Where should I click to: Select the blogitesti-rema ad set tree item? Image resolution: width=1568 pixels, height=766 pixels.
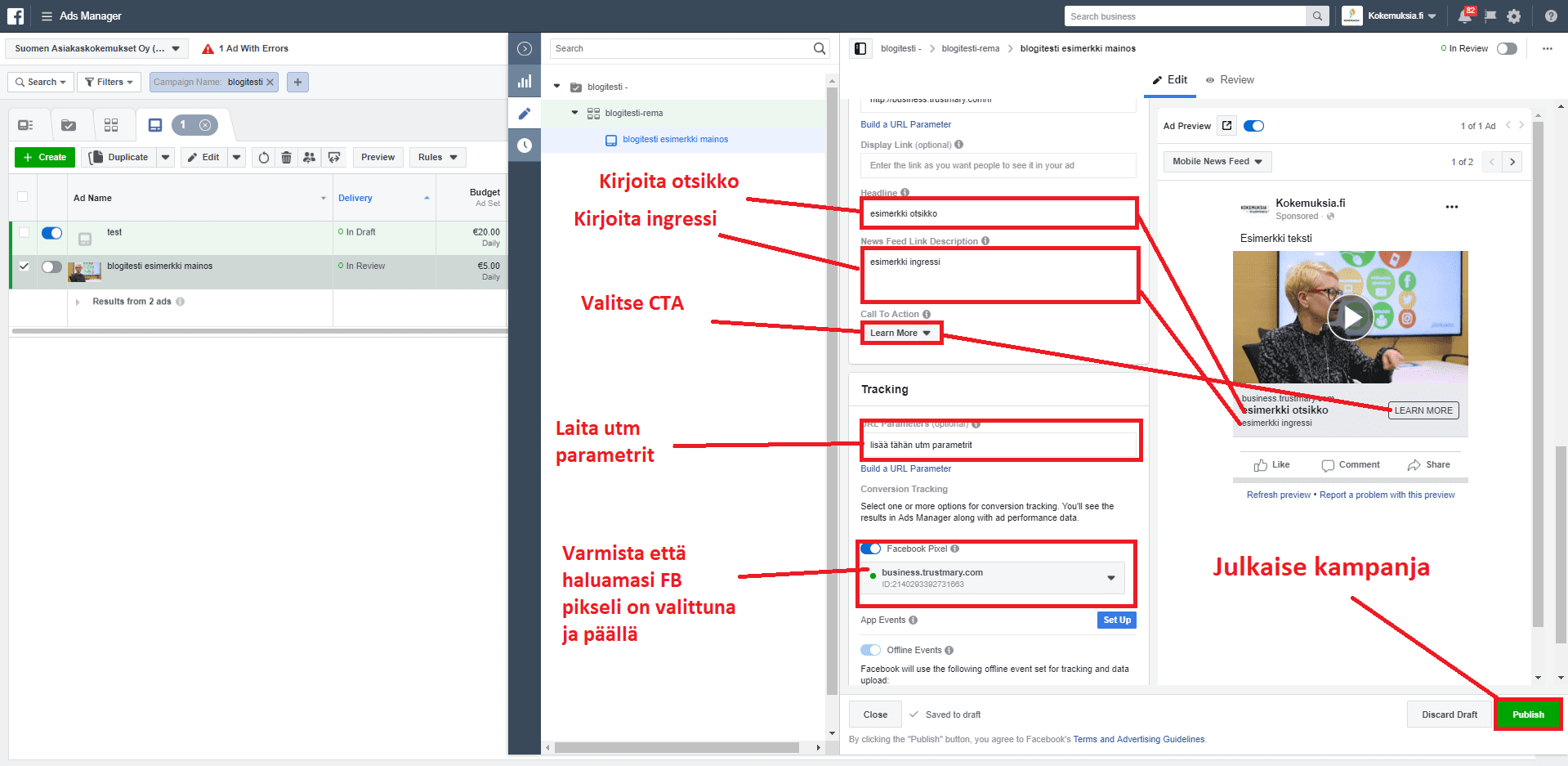633,114
